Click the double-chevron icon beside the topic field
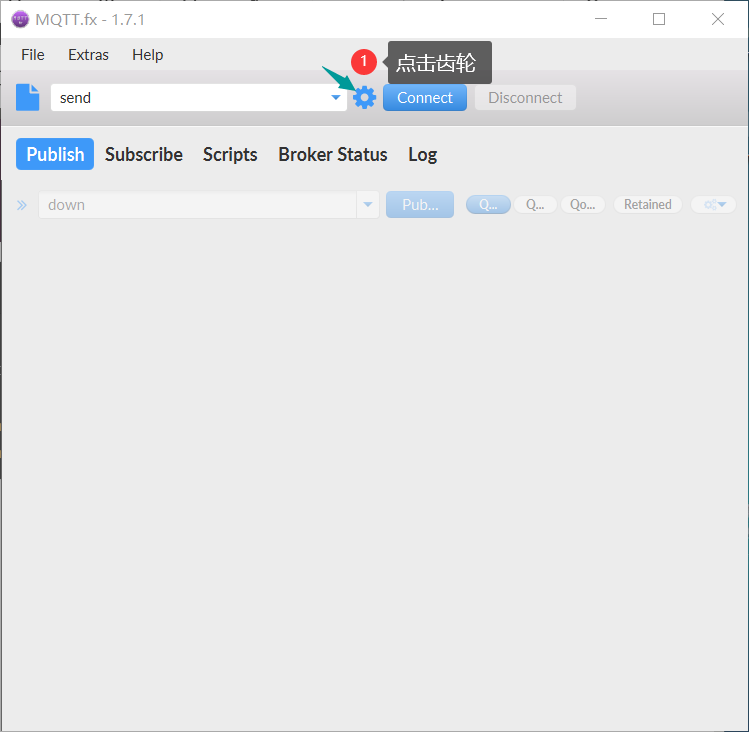 click(21, 205)
